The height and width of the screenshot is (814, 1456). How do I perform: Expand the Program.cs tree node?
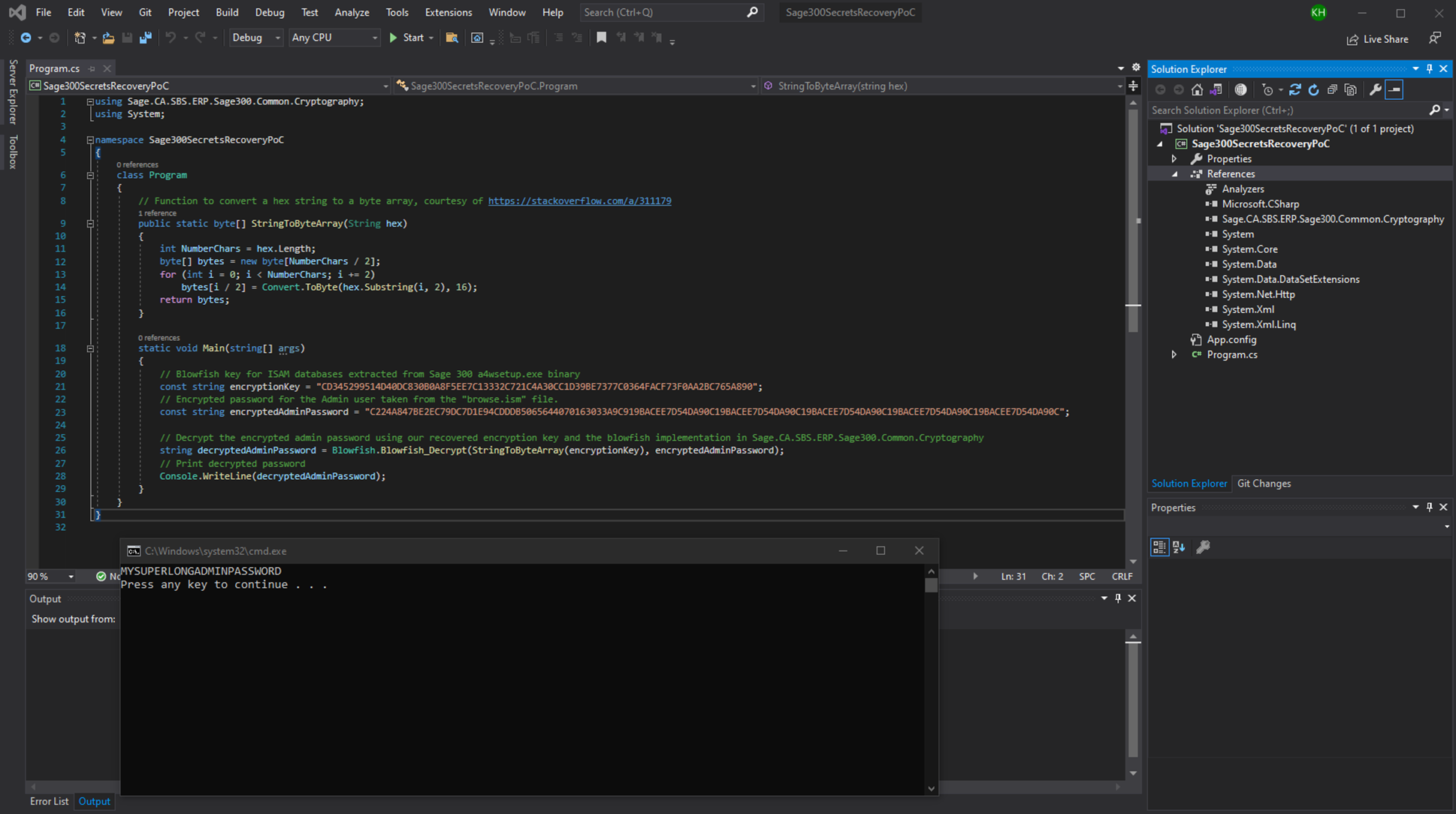click(x=1174, y=354)
